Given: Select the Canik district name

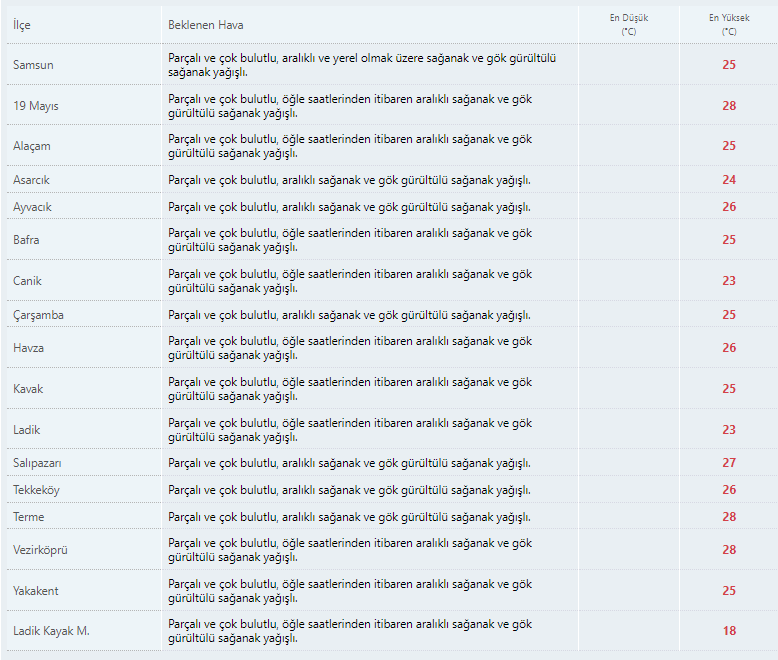Looking at the screenshot, I should pyautogui.click(x=27, y=281).
